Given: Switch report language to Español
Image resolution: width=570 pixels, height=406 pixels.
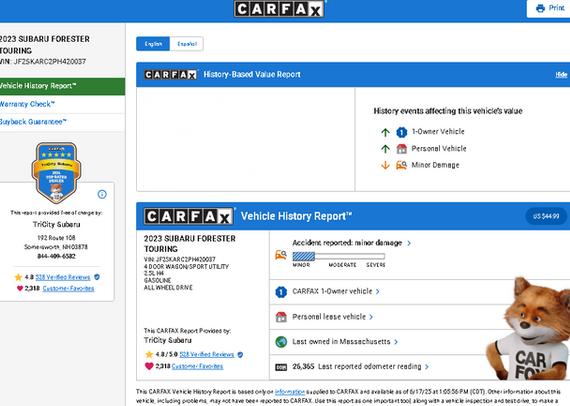Looking at the screenshot, I should pyautogui.click(x=187, y=44).
